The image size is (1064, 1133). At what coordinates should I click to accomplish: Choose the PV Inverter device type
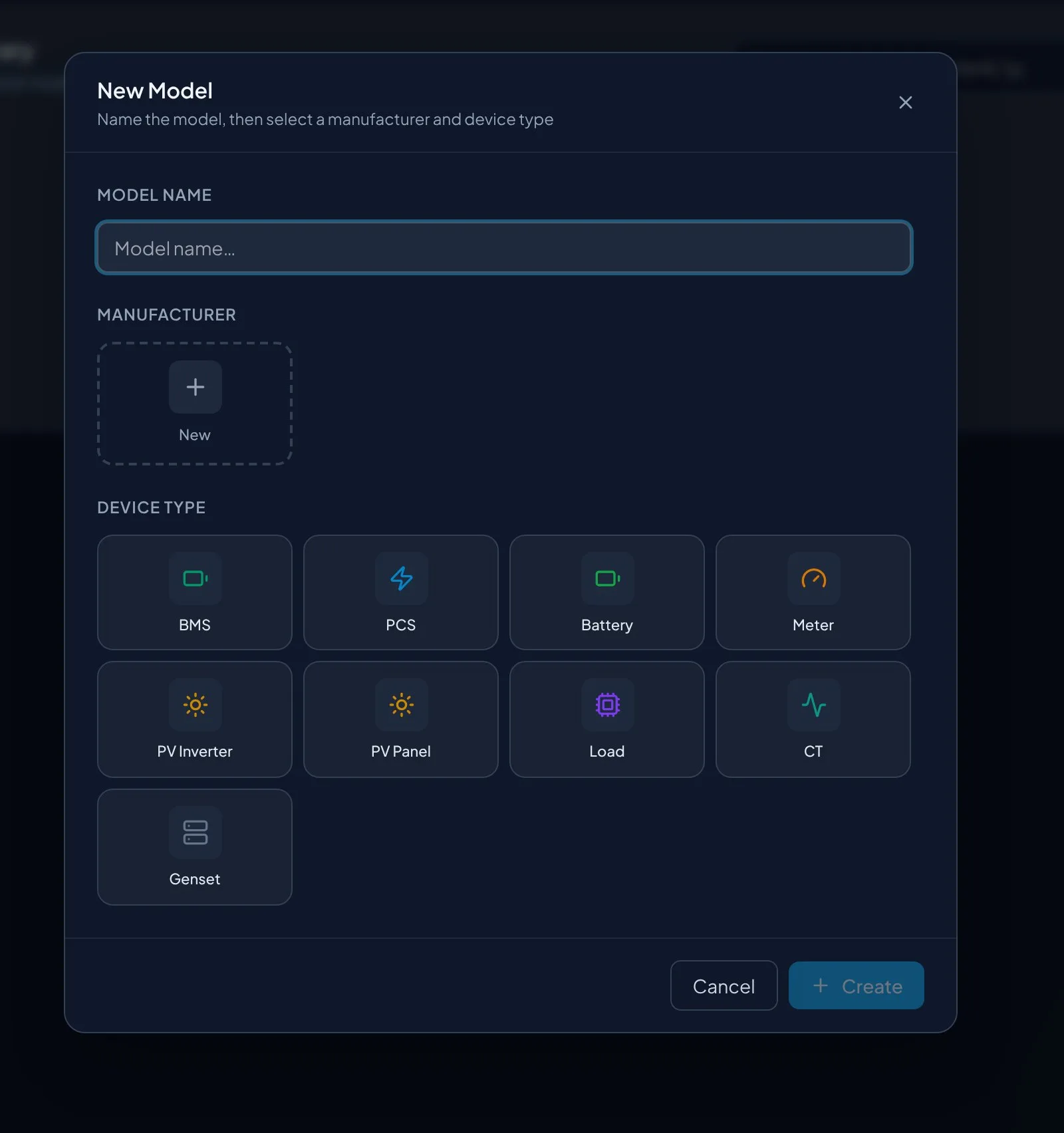tap(194, 719)
